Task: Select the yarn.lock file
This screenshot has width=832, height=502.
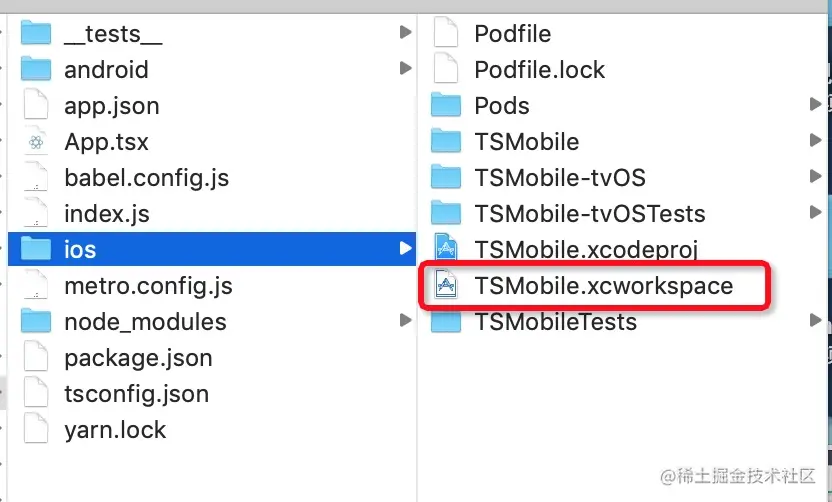Action: click(115, 430)
